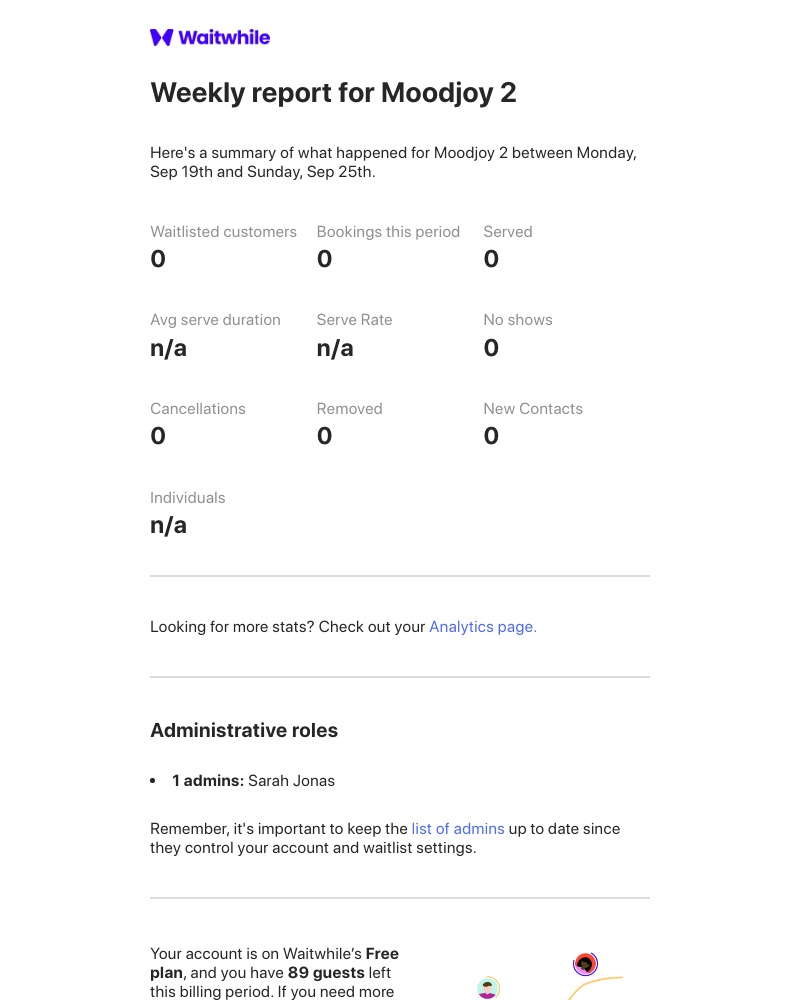Image resolution: width=800 pixels, height=1000 pixels.
Task: Click the admin name Sarah Jonas
Action: [x=291, y=781]
